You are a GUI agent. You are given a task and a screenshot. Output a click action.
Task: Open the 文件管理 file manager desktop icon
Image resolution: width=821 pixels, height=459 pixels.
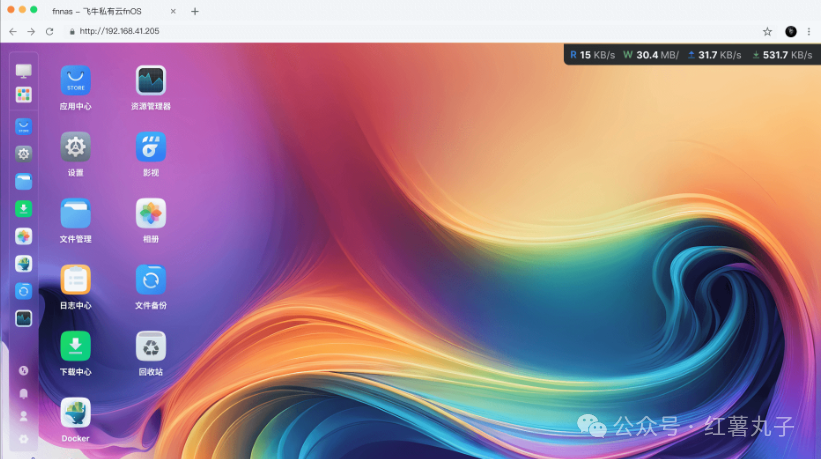(x=75, y=214)
